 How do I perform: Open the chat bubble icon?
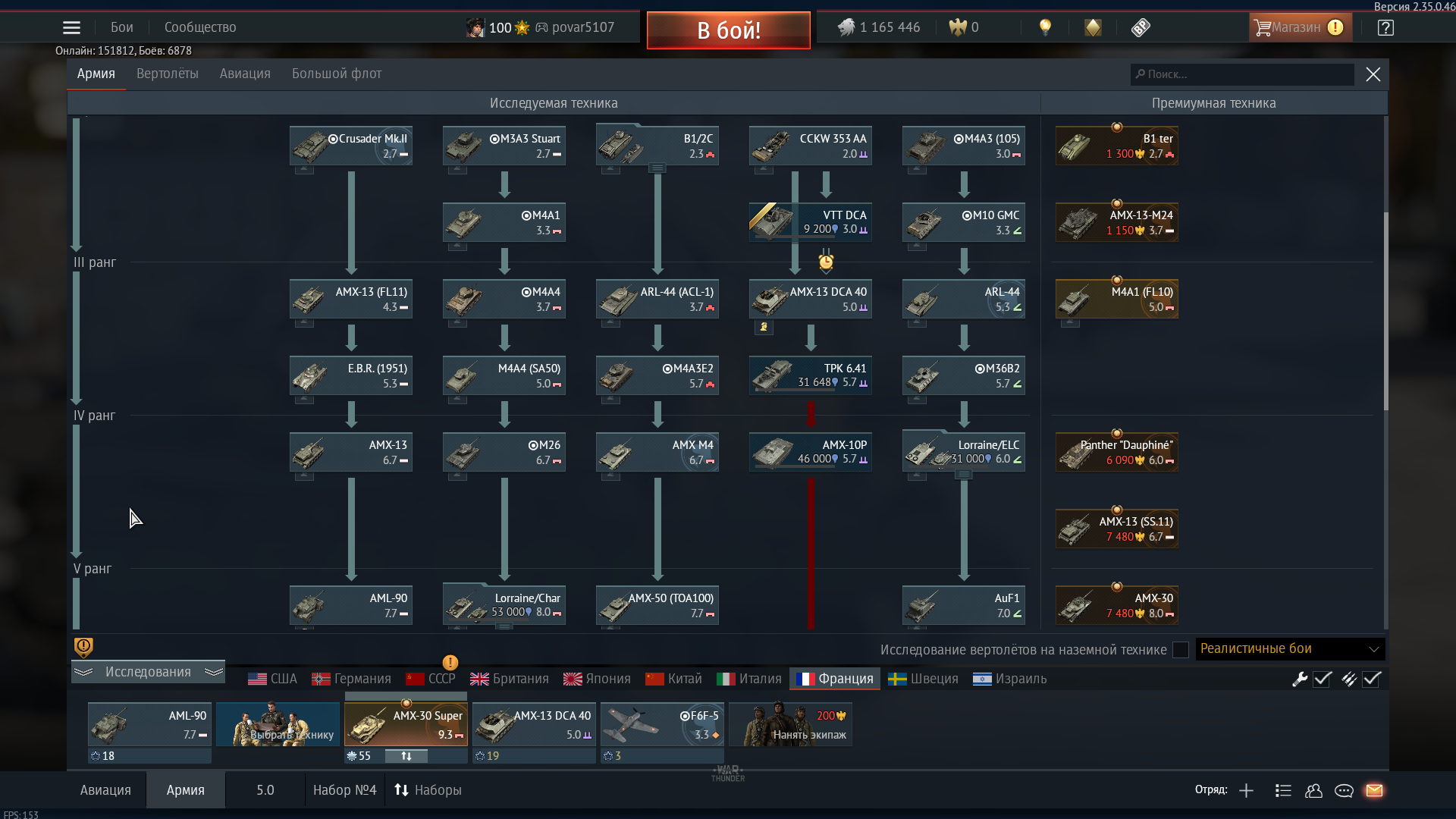click(1344, 790)
